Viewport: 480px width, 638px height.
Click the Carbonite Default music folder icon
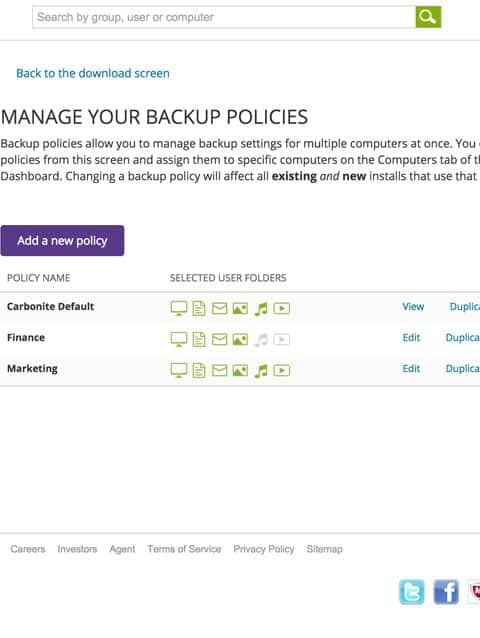(x=261, y=309)
